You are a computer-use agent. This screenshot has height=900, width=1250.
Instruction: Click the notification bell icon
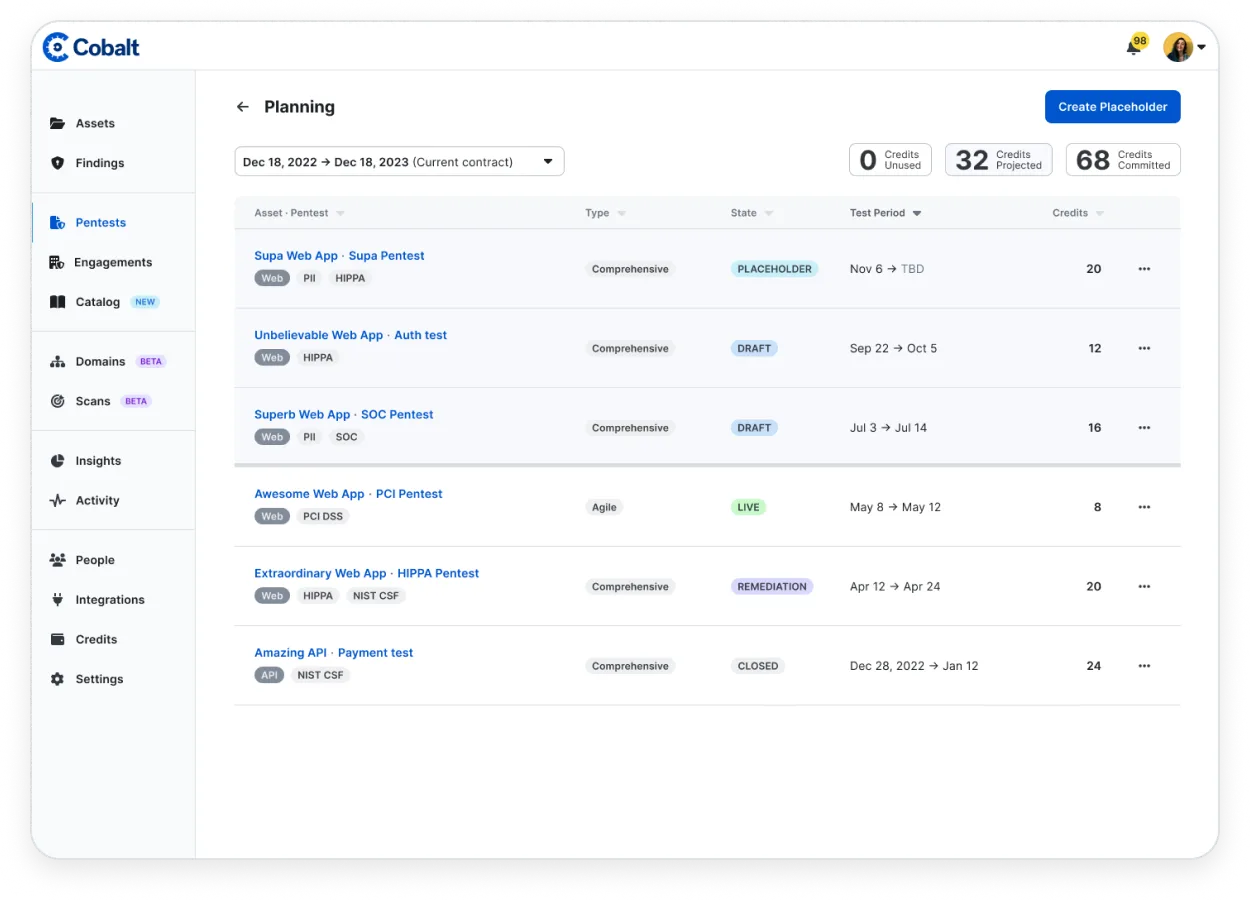point(1133,48)
